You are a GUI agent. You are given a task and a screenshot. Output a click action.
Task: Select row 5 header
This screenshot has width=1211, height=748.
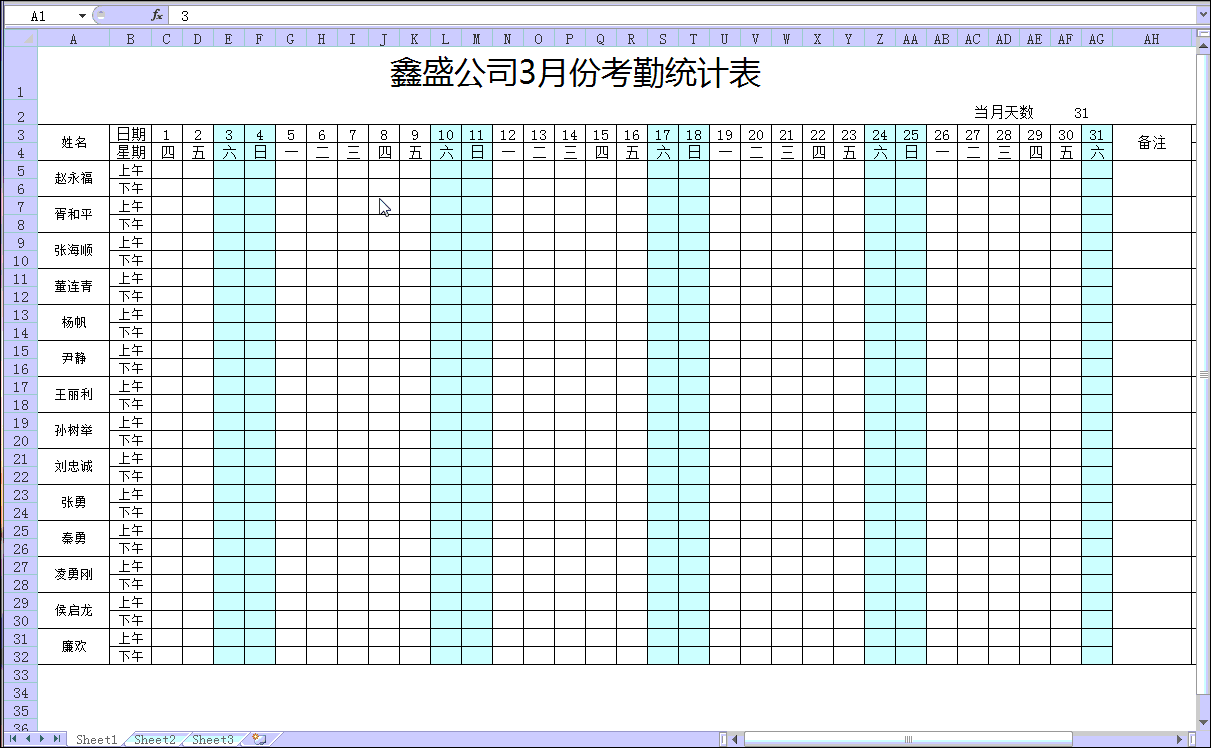(x=20, y=170)
